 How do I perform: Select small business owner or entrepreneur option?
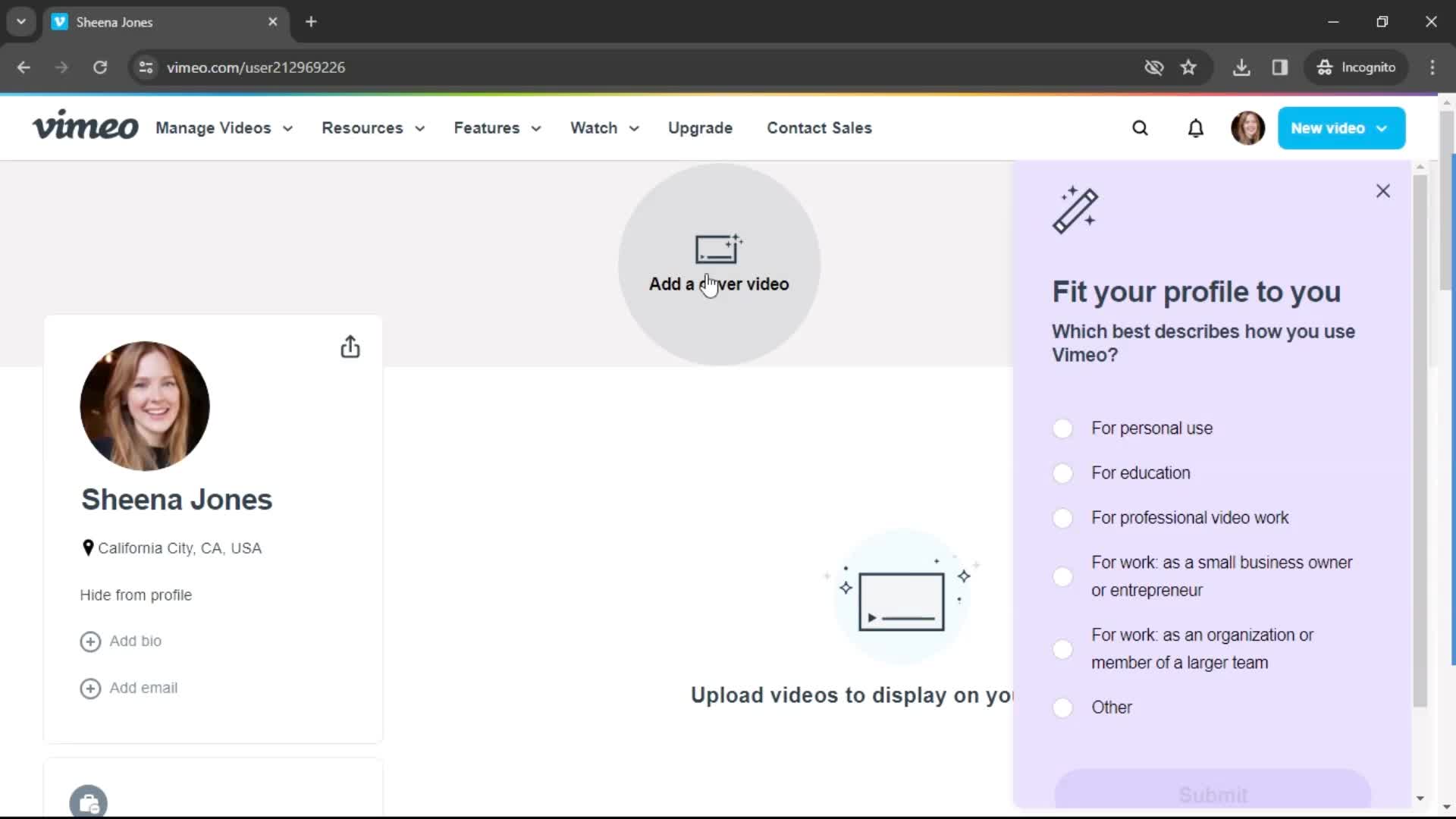[1062, 576]
